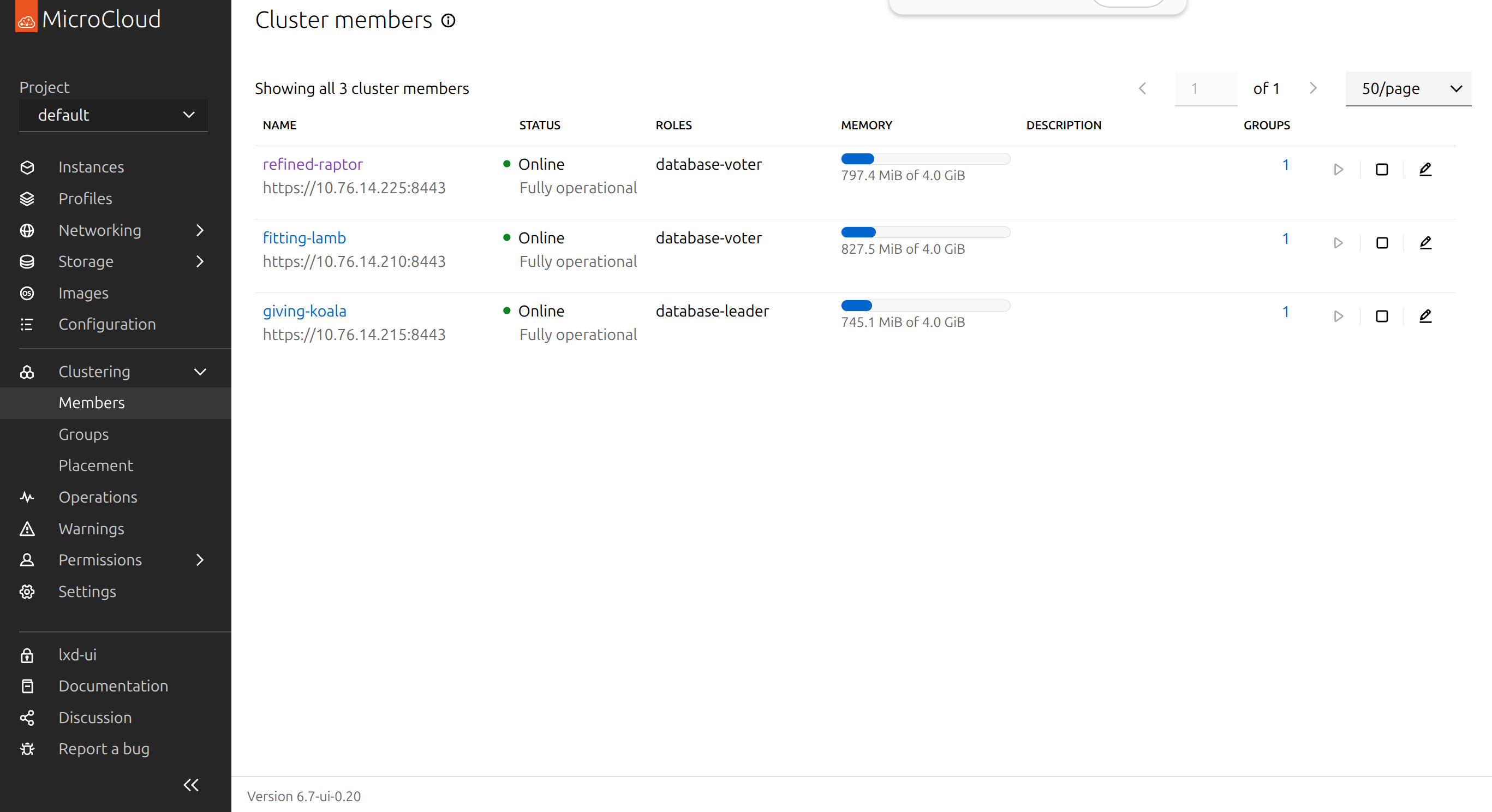Click the play triangle icon for giving-koala
Image resolution: width=1492 pixels, height=812 pixels.
[x=1338, y=316]
